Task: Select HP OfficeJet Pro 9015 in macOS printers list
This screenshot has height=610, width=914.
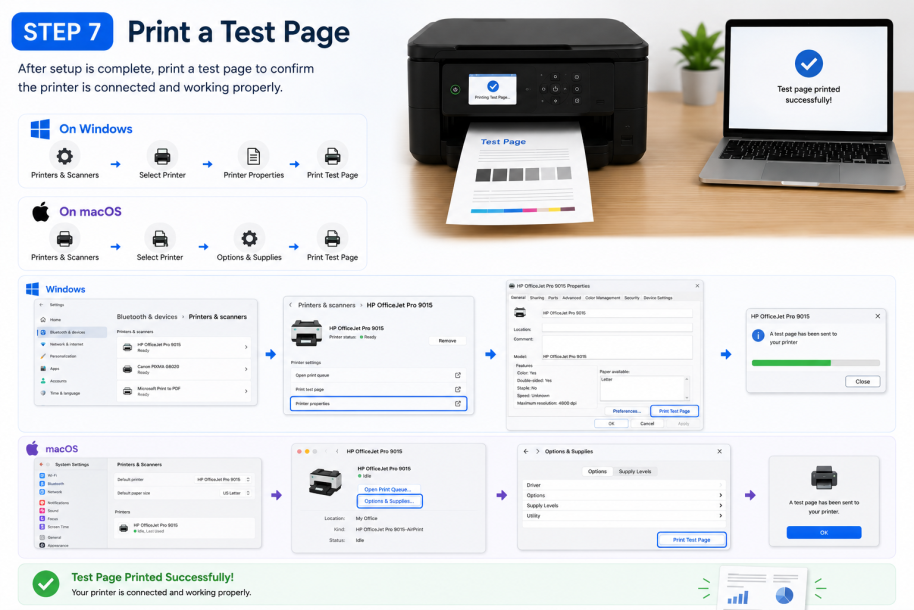Action: (x=185, y=528)
